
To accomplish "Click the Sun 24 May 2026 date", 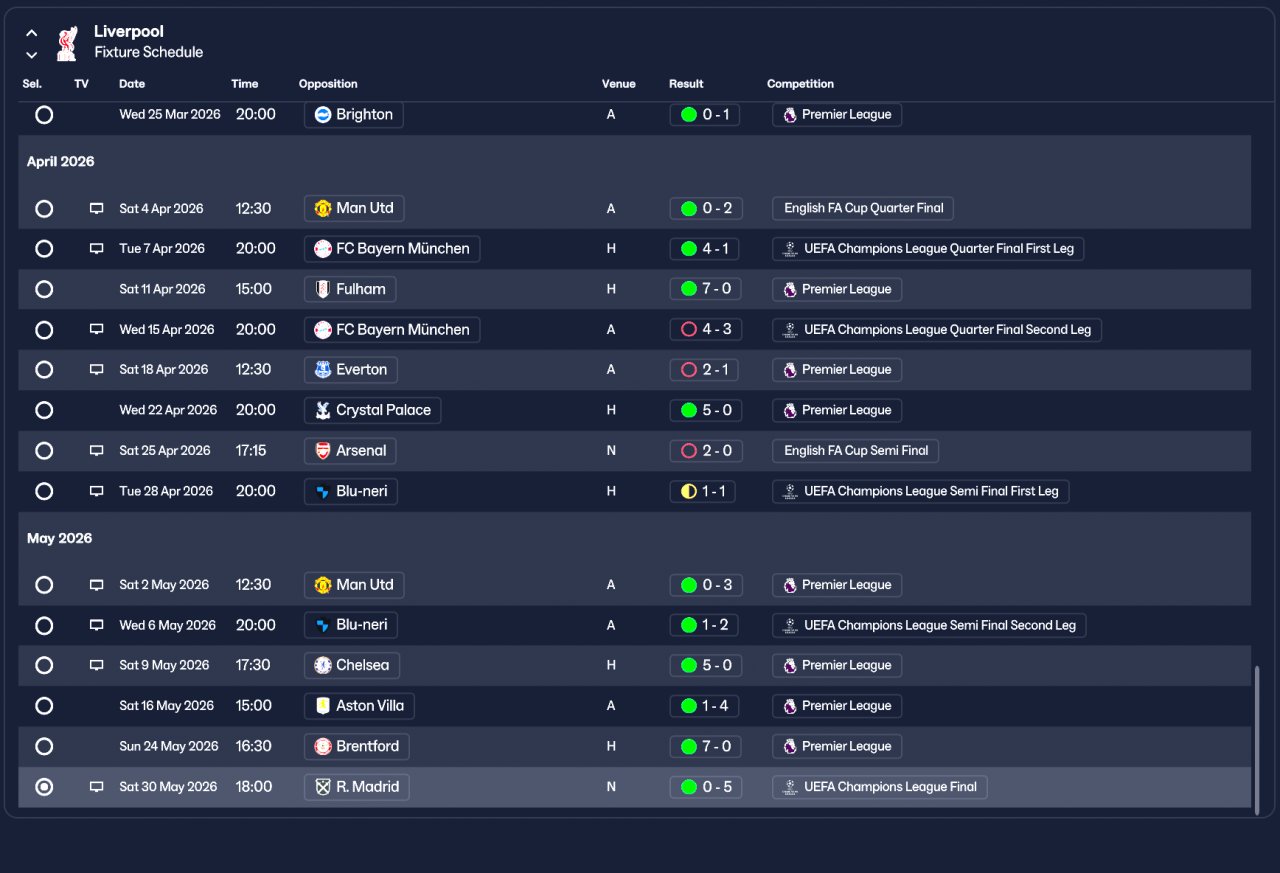I will 169,746.
